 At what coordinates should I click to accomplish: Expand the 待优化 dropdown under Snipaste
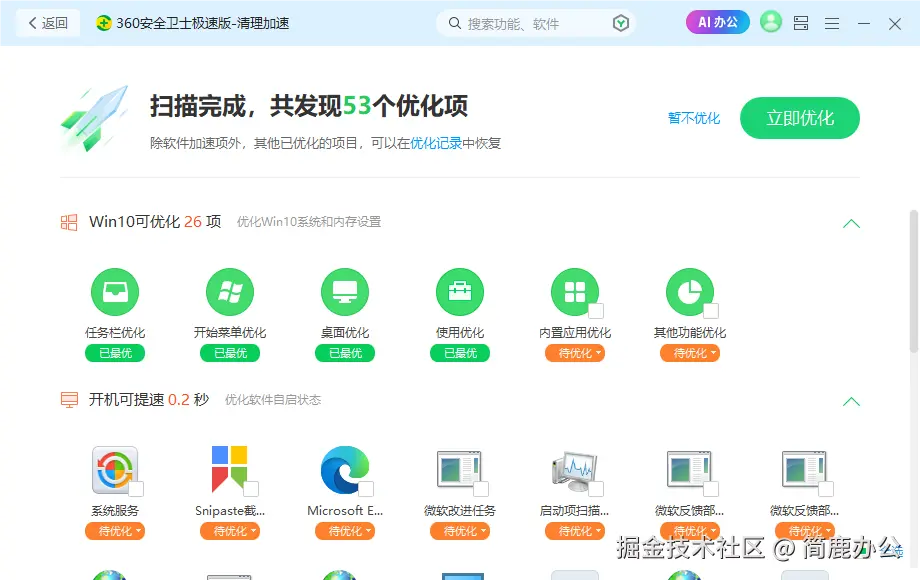click(230, 531)
